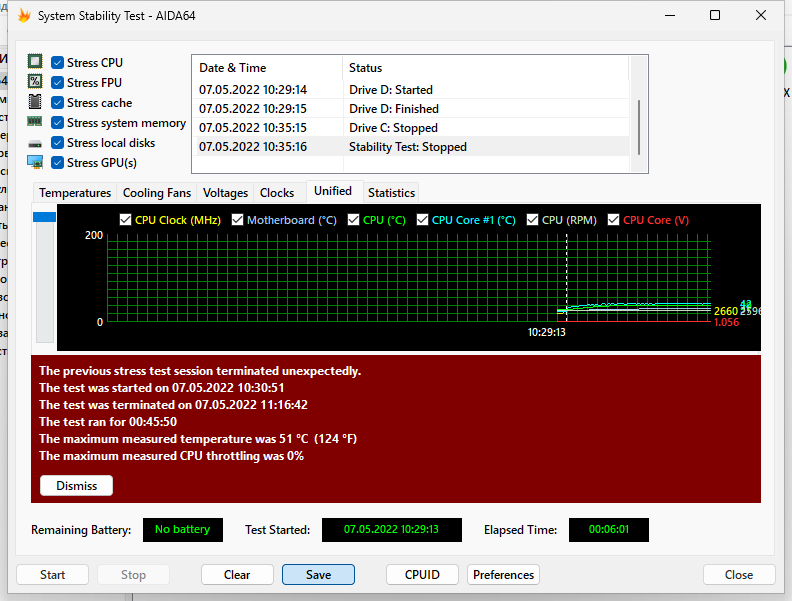This screenshot has width=792, height=601.
Task: Toggle CPU Core (V) graph checkbox
Action: point(613,220)
